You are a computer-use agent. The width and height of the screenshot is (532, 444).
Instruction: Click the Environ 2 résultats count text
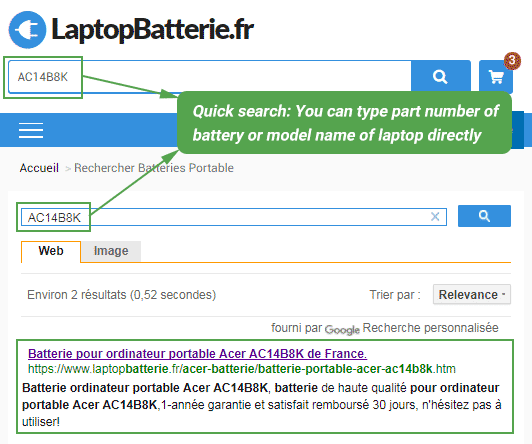pos(121,295)
